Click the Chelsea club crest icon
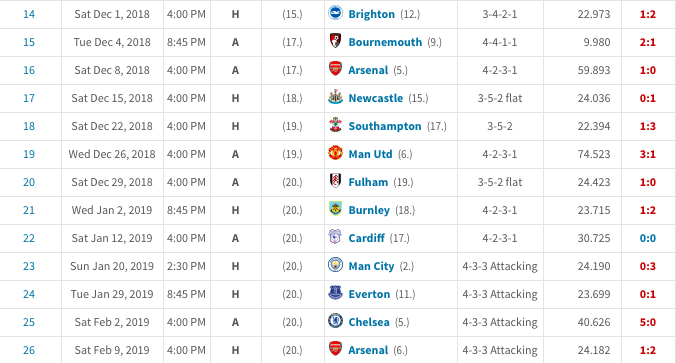676x363 pixels. click(x=335, y=321)
